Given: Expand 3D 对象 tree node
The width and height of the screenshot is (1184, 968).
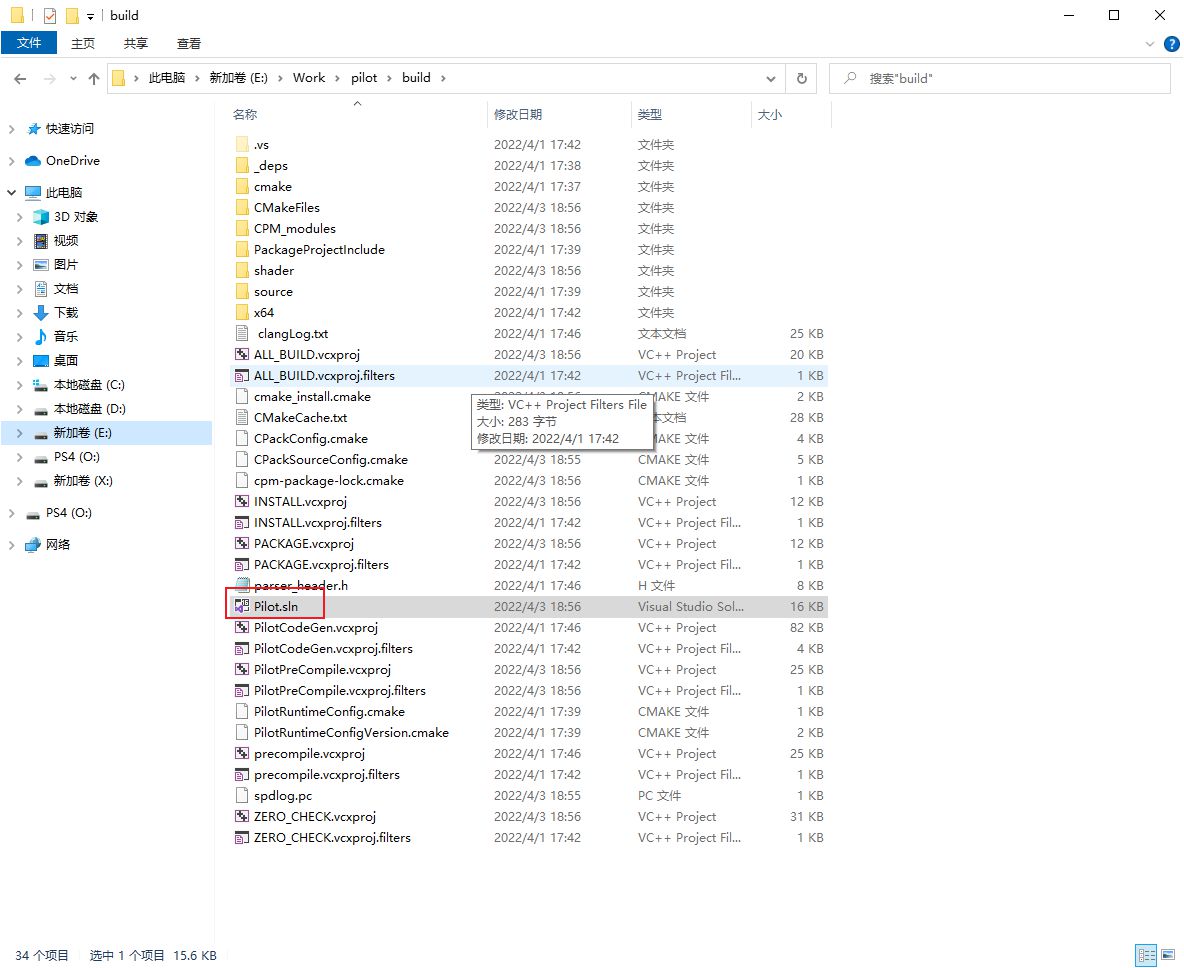Looking at the screenshot, I should 20,217.
